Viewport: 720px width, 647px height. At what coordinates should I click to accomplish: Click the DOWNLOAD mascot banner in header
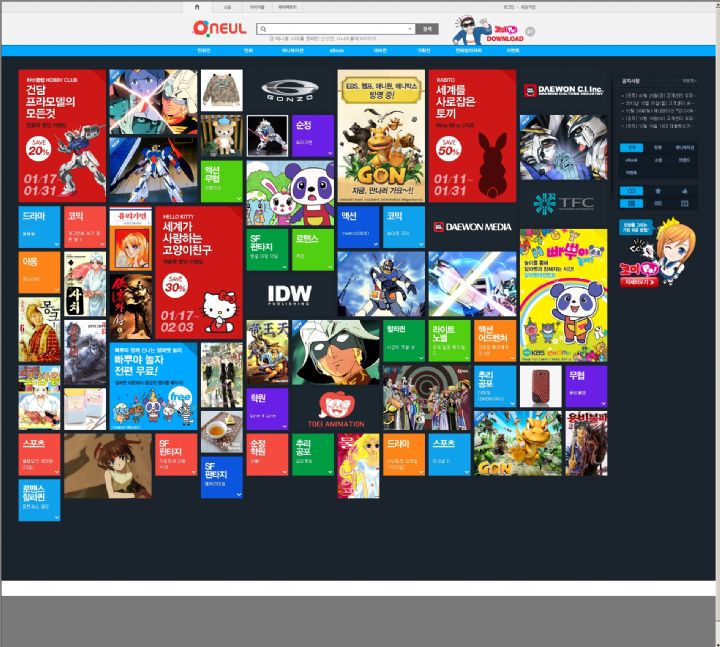[488, 30]
